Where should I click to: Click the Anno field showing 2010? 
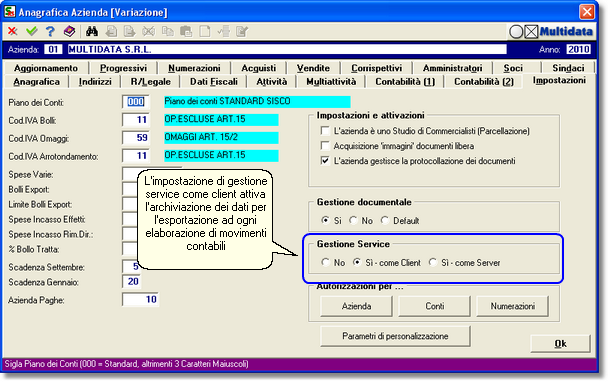pyautogui.click(x=579, y=49)
